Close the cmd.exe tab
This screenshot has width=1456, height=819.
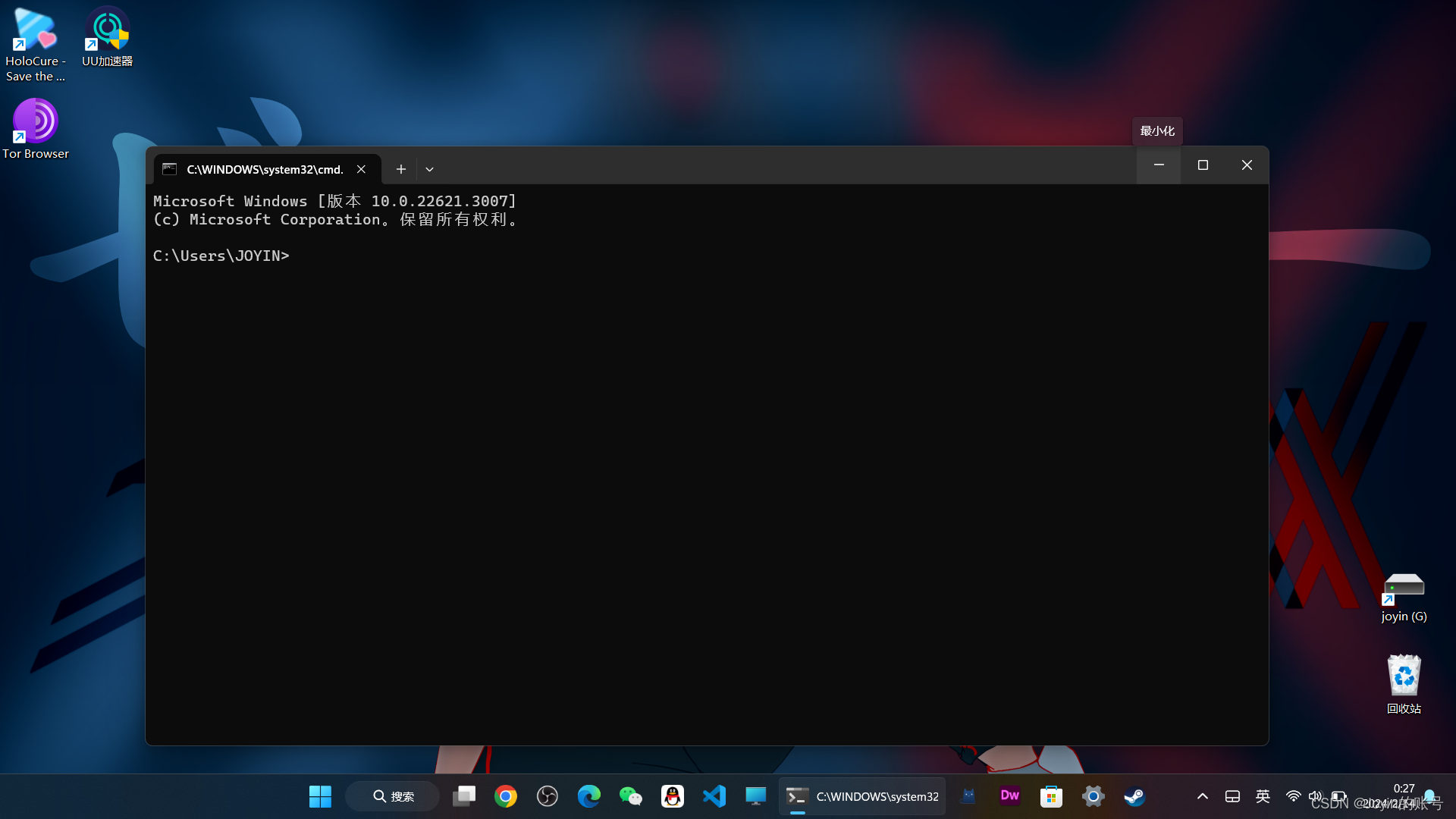coord(362,169)
